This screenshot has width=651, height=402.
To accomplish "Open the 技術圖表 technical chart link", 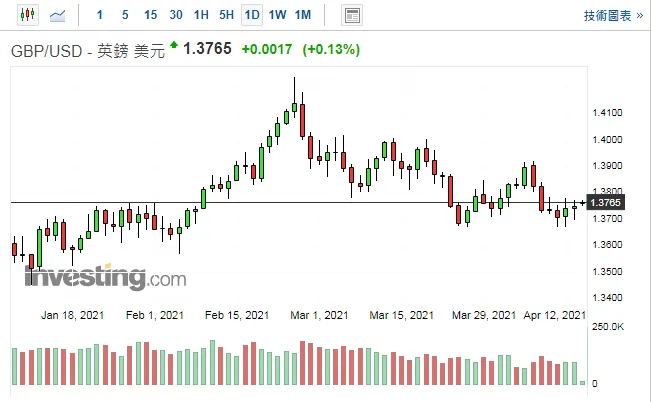I will (613, 16).
